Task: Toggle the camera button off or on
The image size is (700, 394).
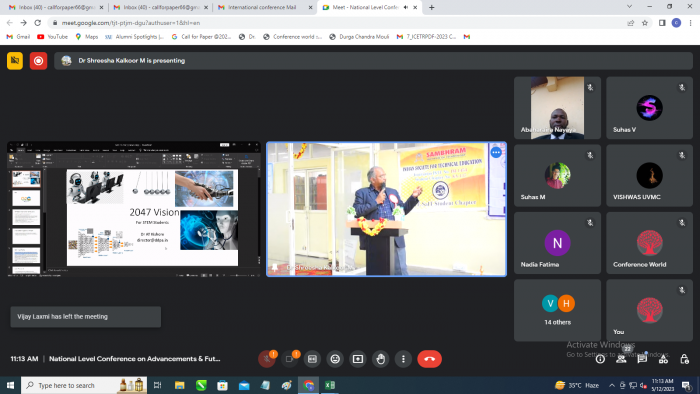Action: (x=289, y=359)
